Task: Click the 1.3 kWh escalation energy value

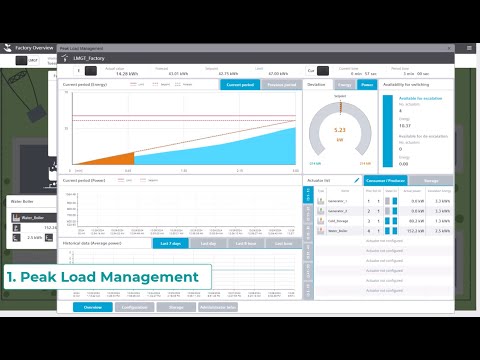Action: click(442, 221)
